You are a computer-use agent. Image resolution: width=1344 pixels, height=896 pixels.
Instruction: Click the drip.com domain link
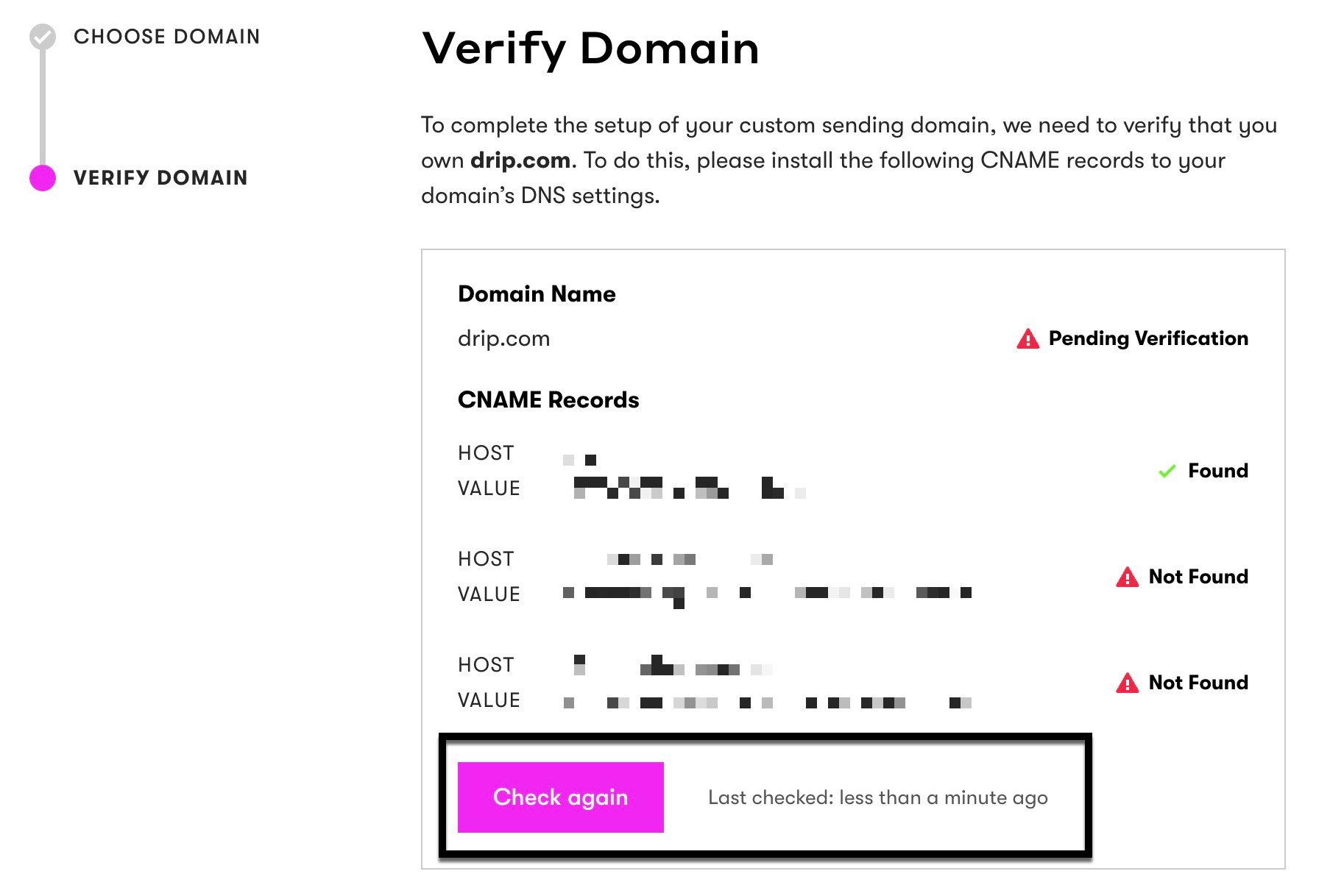(503, 338)
